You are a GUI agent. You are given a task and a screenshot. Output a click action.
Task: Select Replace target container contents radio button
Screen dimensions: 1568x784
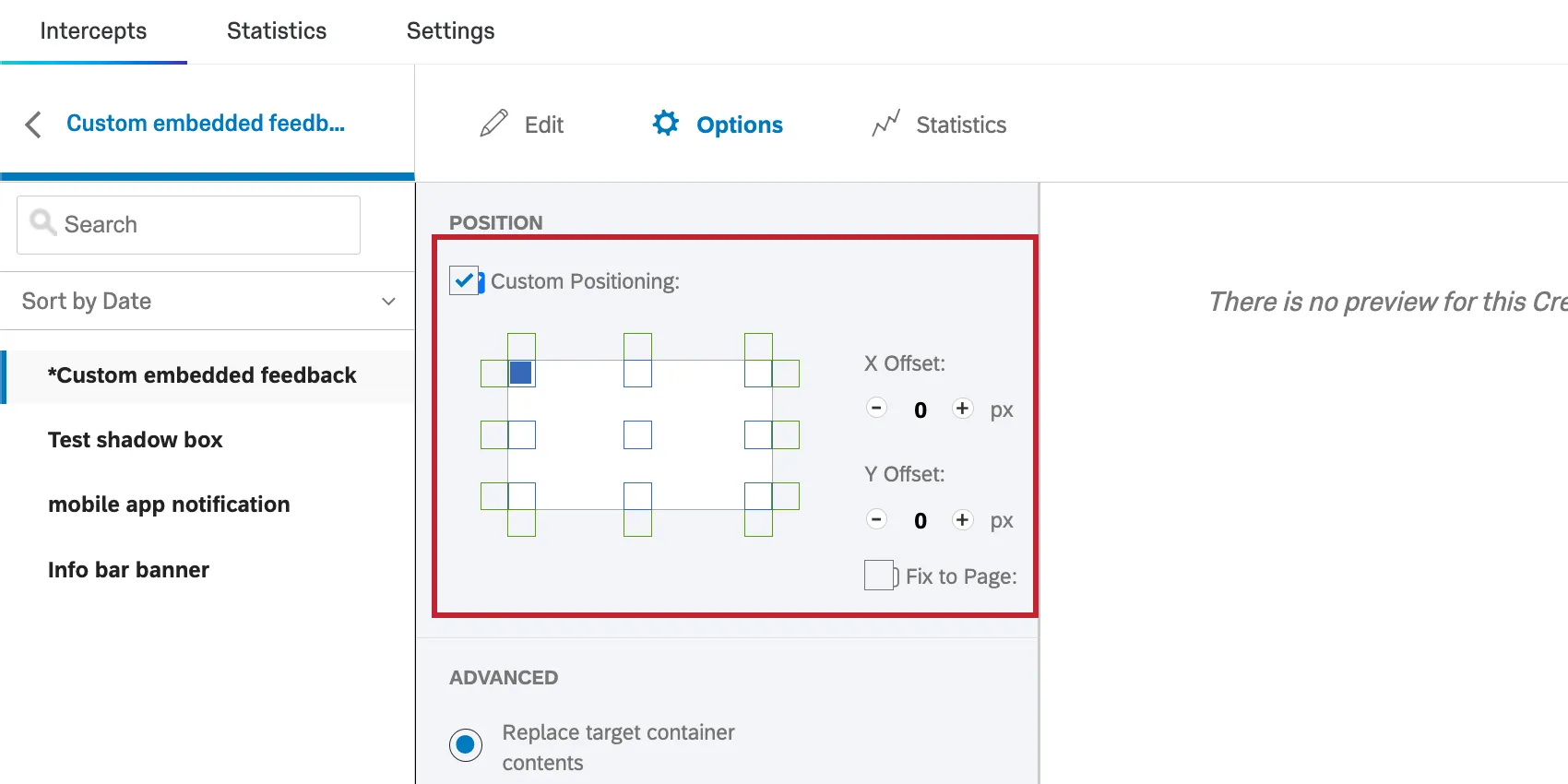466,744
